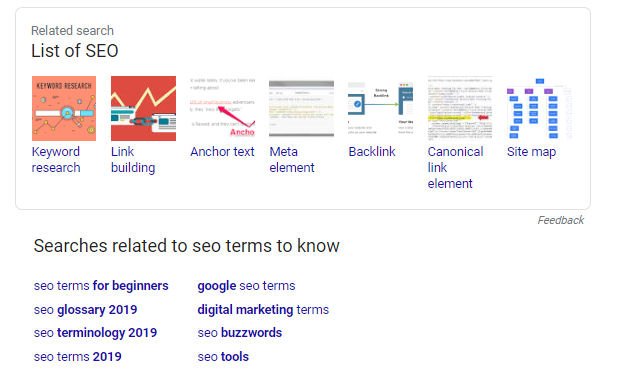The image size is (627, 371).
Task: Select the Backlink diagram thumbnail
Action: tap(381, 108)
